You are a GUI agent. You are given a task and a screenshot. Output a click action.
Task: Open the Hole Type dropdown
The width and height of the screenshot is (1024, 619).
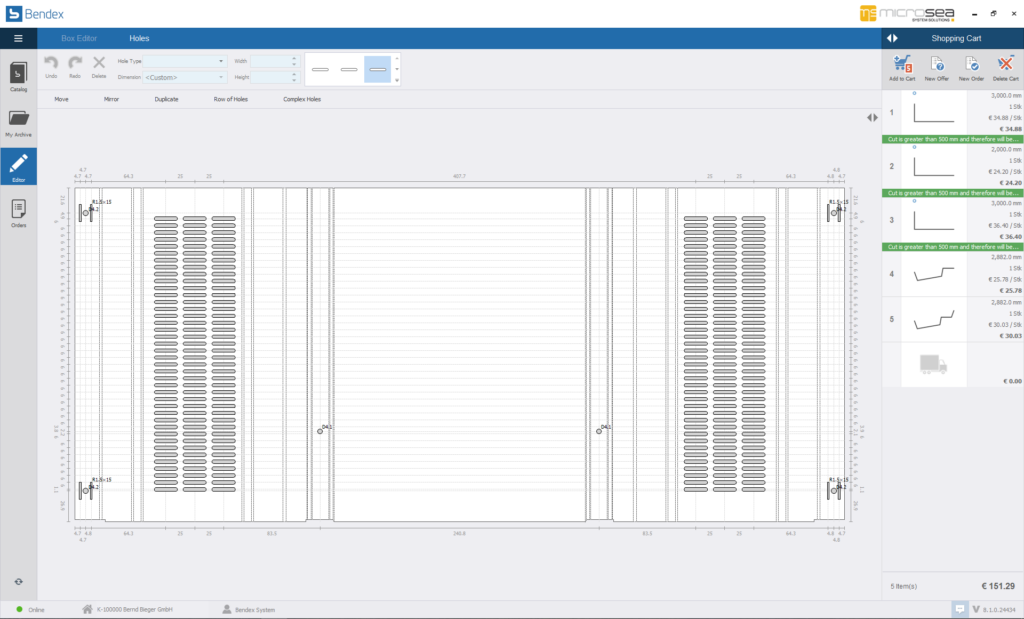click(x=220, y=61)
